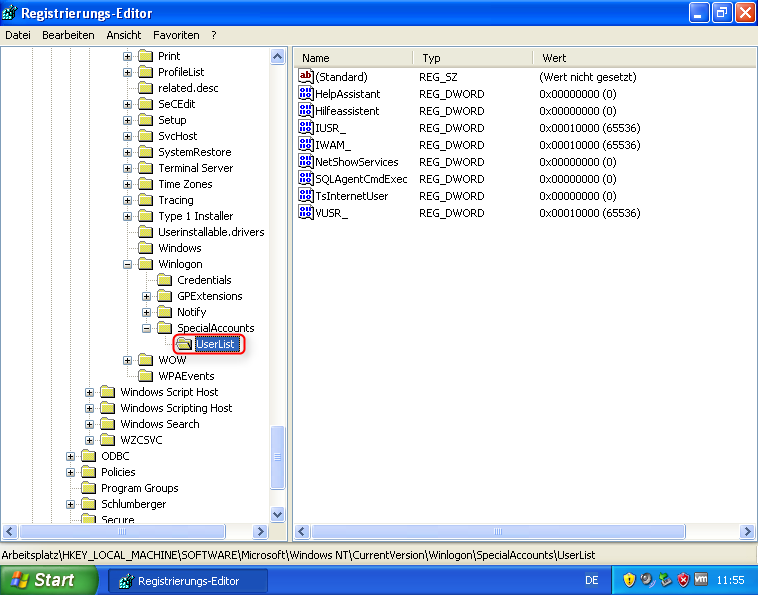Select the SystemRestore tree key
Viewport: 758px width, 595px height.
(x=195, y=152)
